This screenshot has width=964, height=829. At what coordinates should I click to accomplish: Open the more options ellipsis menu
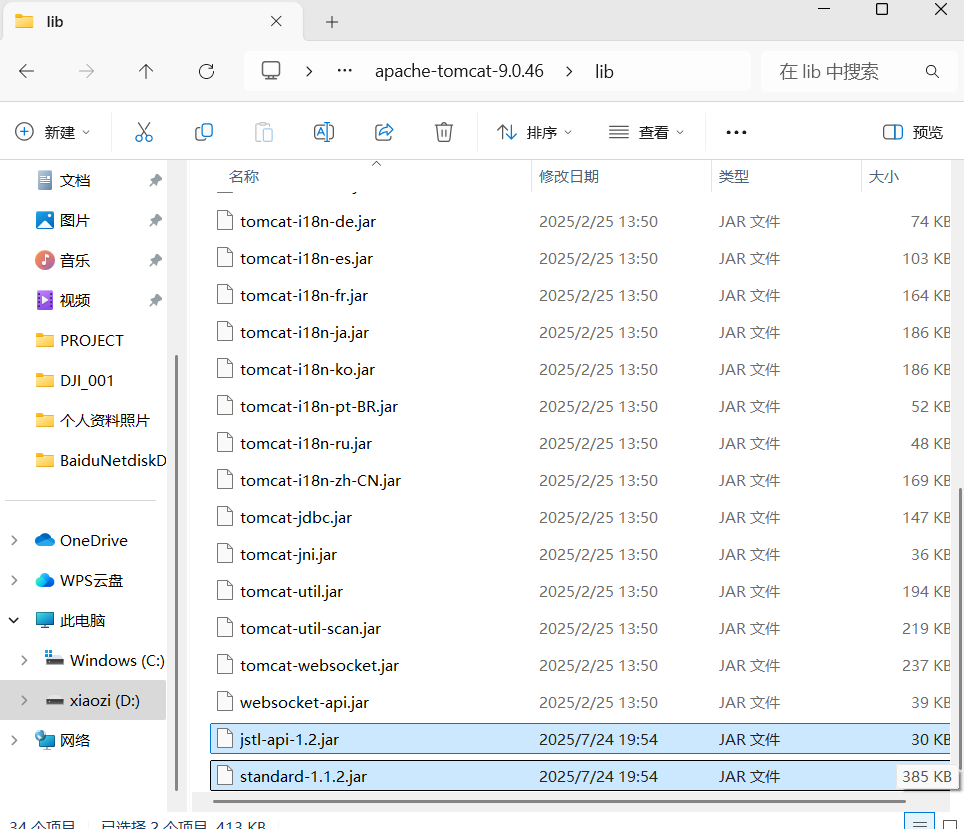tap(736, 132)
